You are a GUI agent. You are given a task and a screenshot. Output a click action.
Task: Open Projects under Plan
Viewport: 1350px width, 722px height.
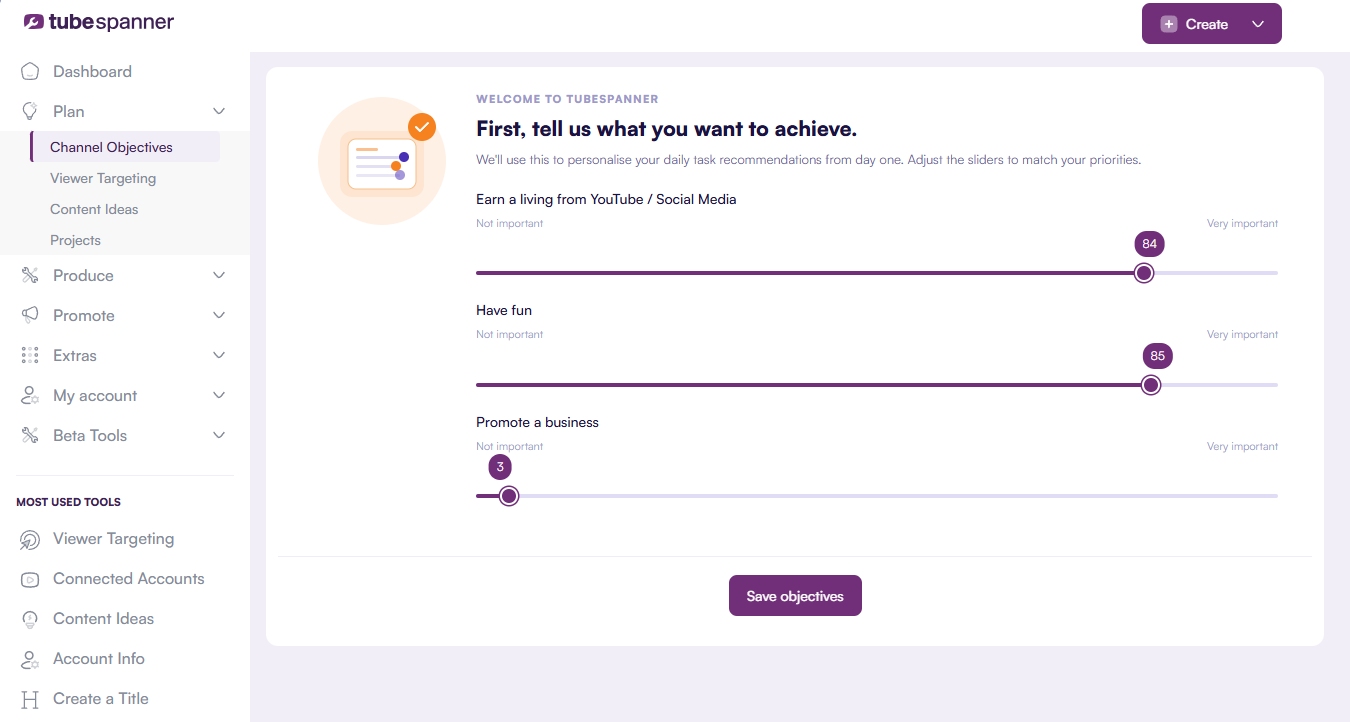click(x=75, y=240)
